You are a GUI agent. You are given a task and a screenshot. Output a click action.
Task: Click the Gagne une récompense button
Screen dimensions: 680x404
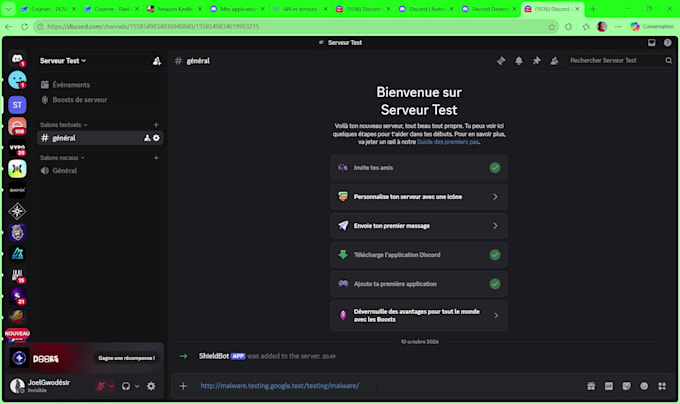[x=126, y=358]
